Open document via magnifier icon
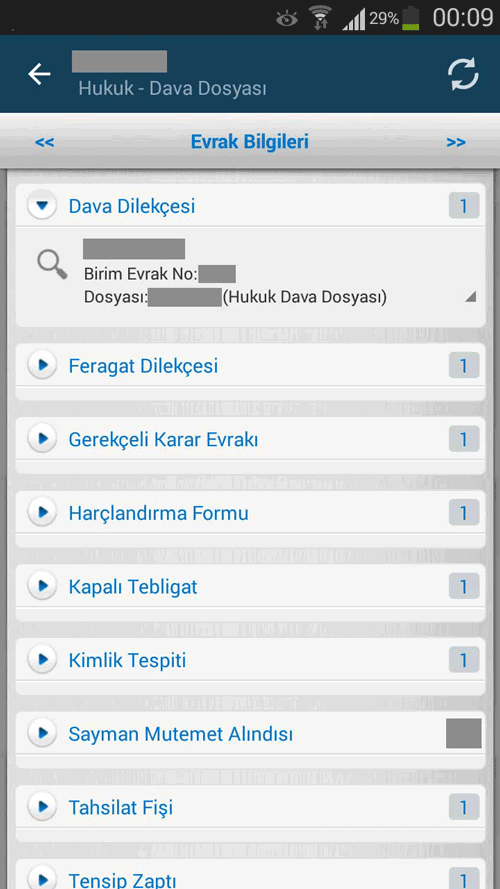 tap(52, 266)
